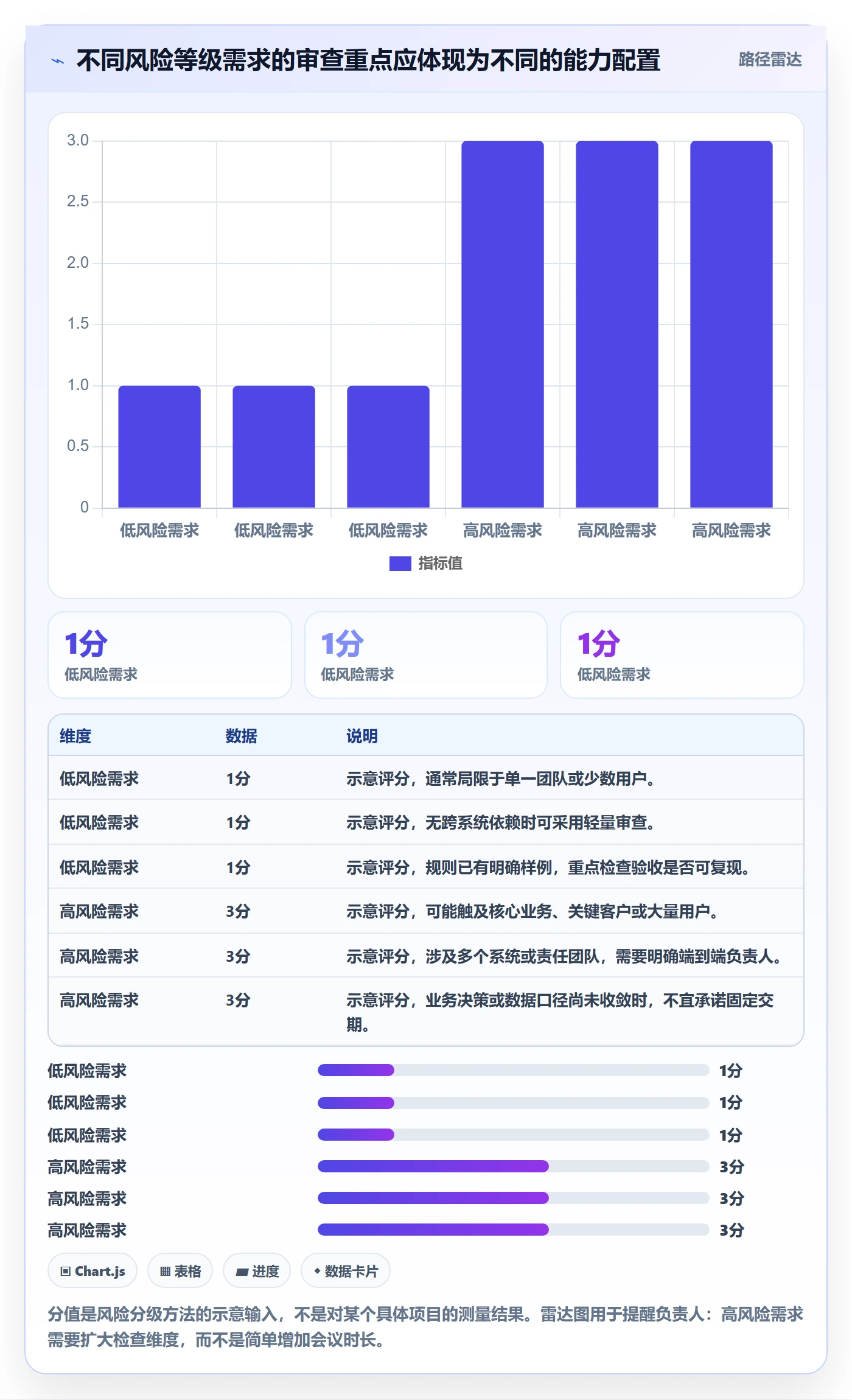Click the 指标值 legend label

[x=441, y=564]
